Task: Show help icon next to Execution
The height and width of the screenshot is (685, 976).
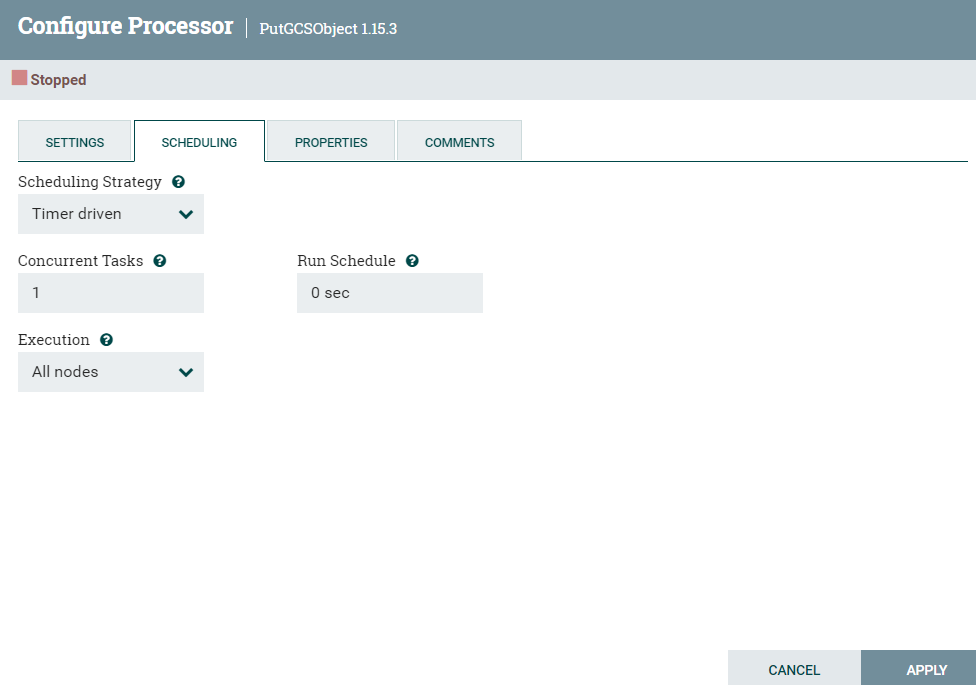Action: click(106, 340)
